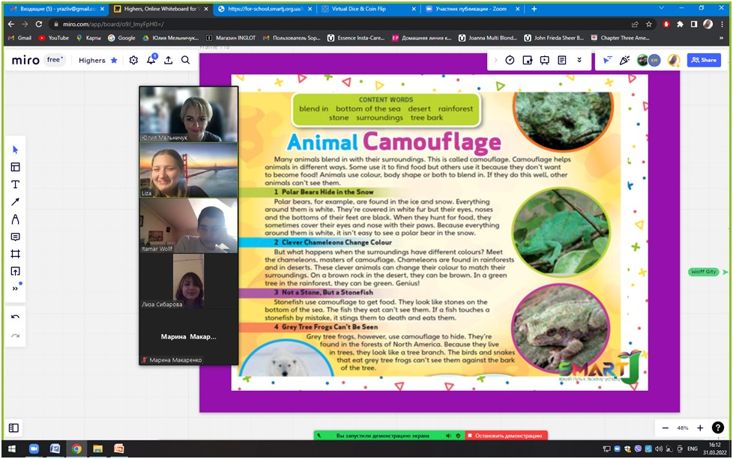Click Liza's video thumbnail

click(188, 170)
